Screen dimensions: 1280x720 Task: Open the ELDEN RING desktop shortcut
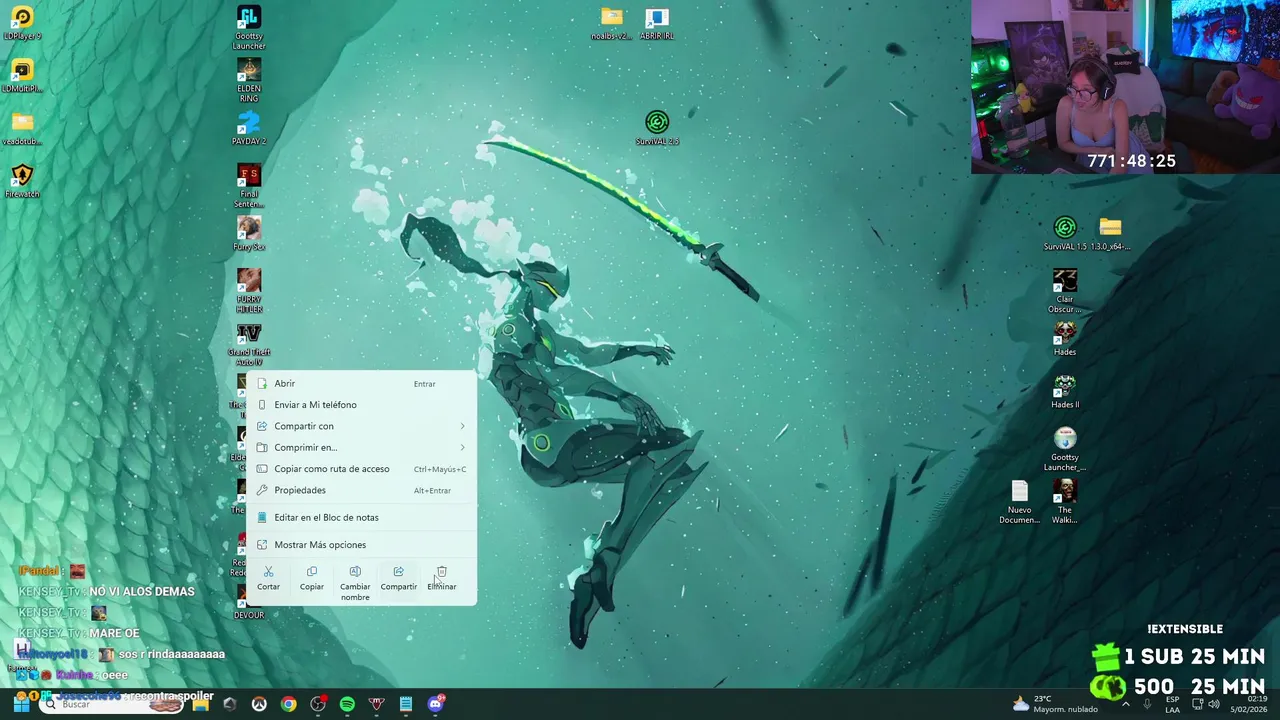point(249,81)
